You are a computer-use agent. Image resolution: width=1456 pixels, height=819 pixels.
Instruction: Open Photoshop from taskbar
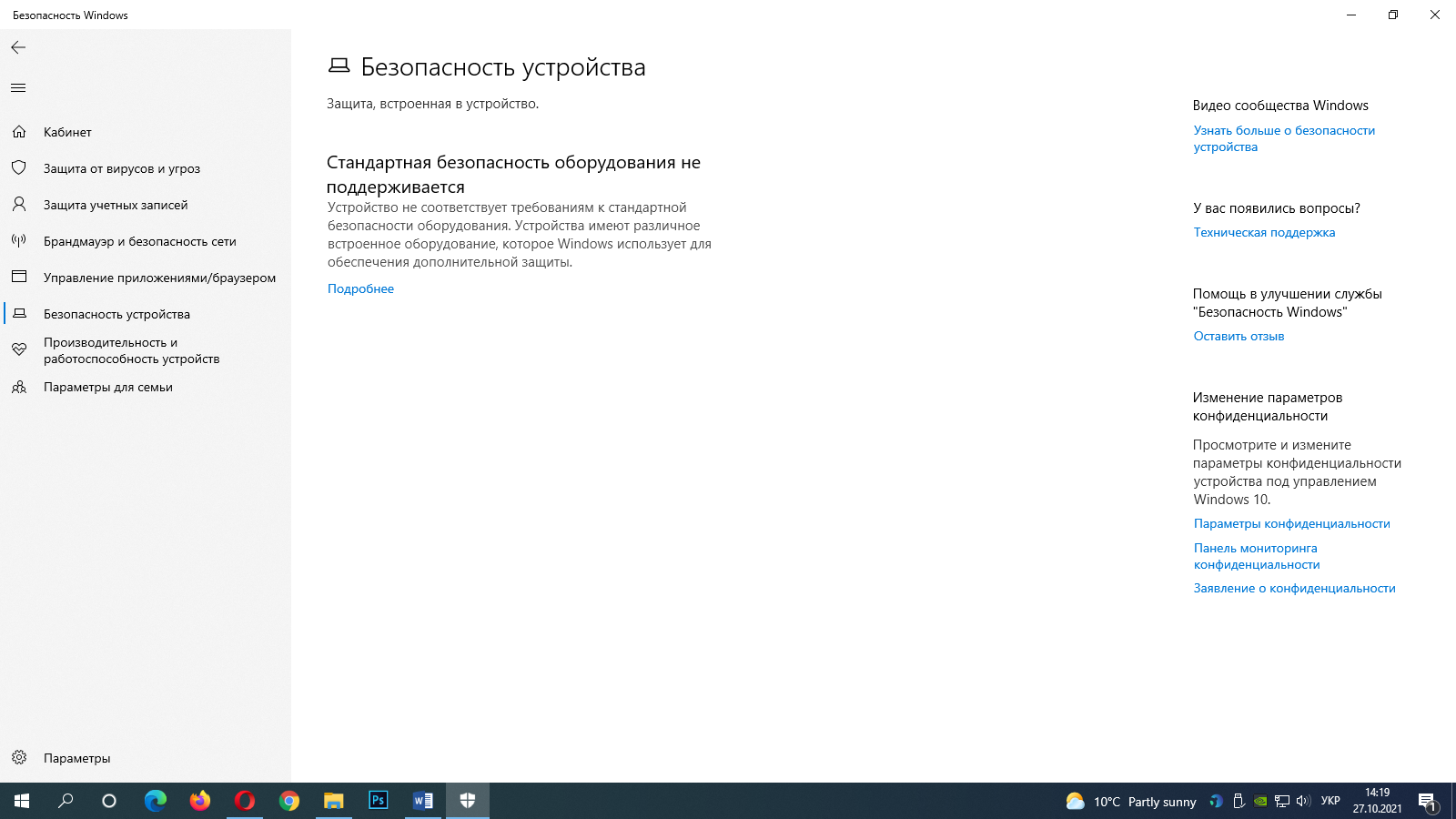[379, 801]
